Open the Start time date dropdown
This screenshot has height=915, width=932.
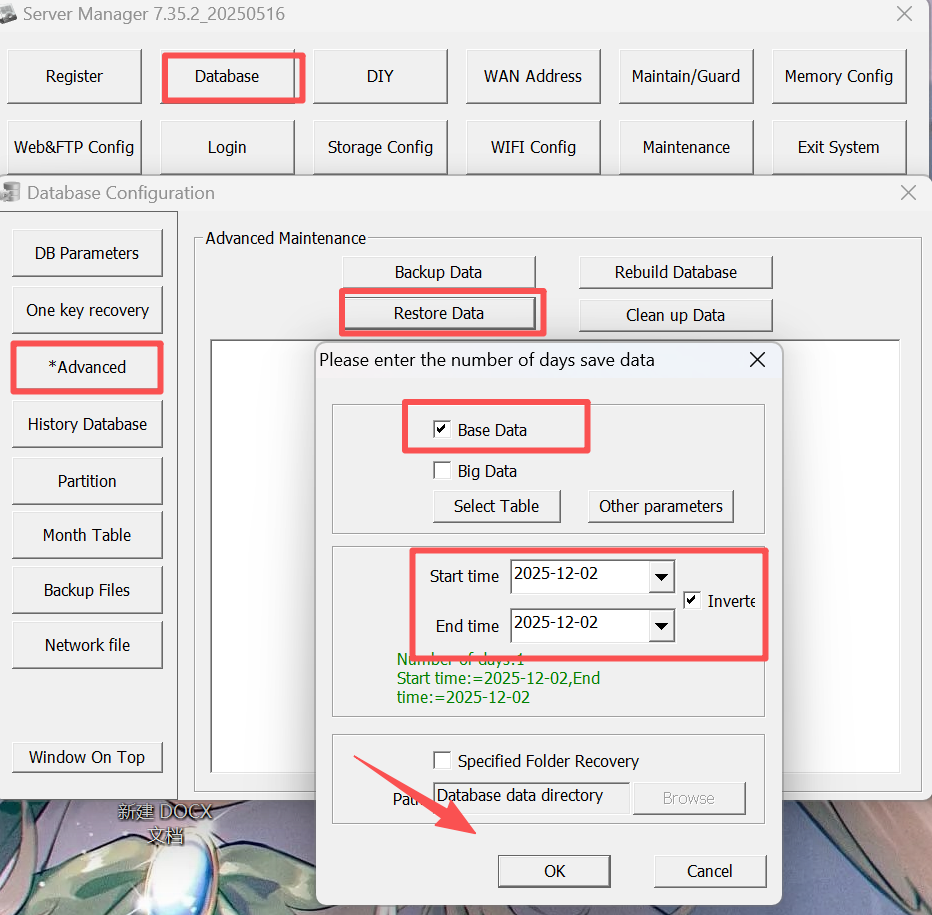coord(663,576)
